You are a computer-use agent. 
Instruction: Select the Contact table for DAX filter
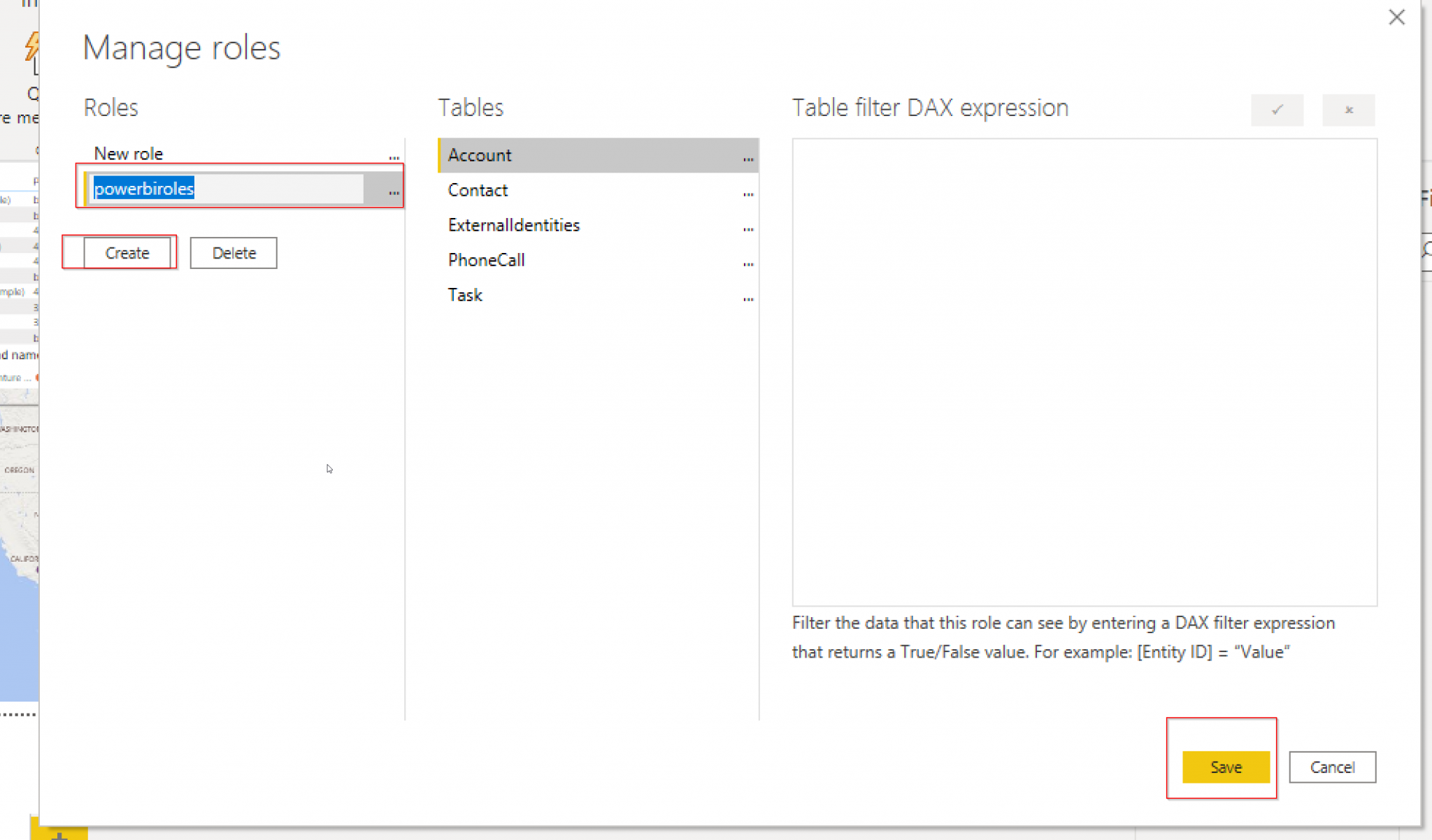click(478, 189)
